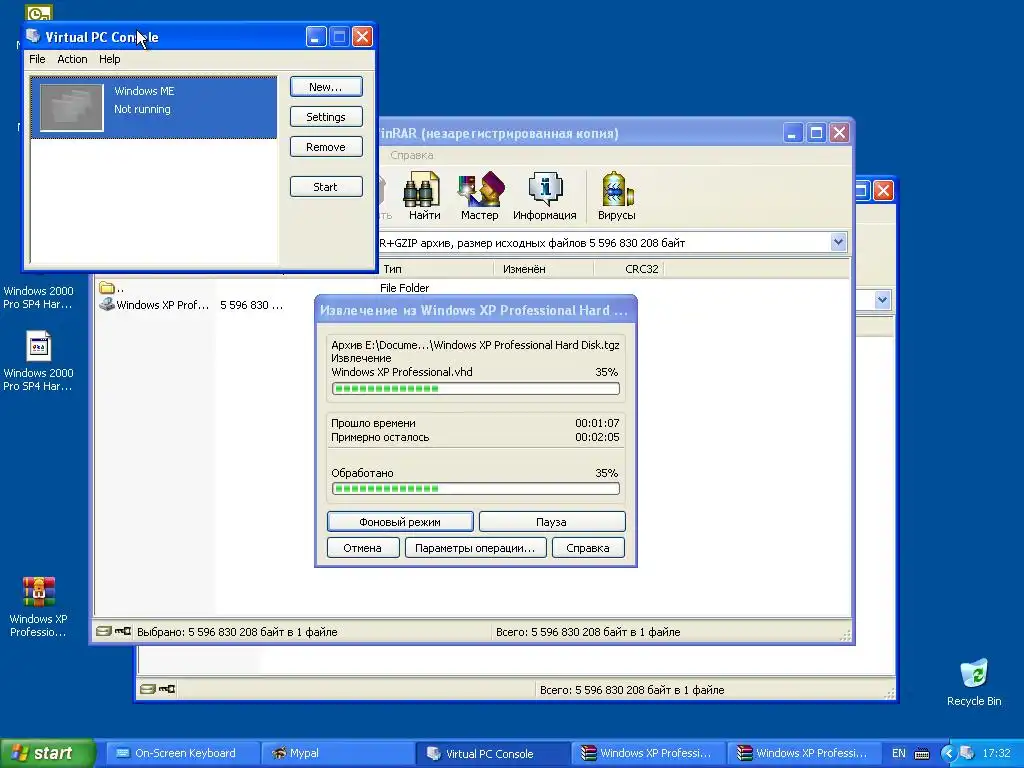The width and height of the screenshot is (1024, 768).
Task: Switch to Mypal in the taskbar
Action: click(x=336, y=753)
